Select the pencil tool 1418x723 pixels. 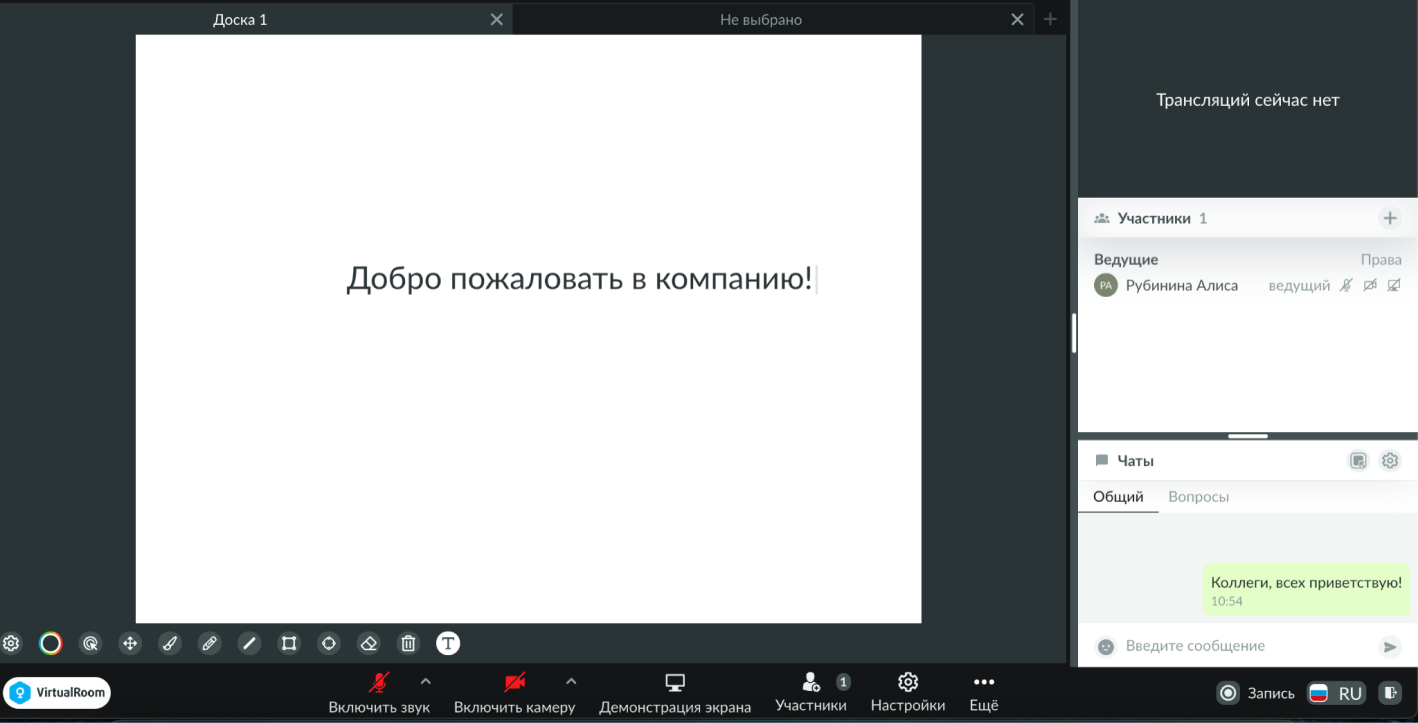tap(209, 643)
